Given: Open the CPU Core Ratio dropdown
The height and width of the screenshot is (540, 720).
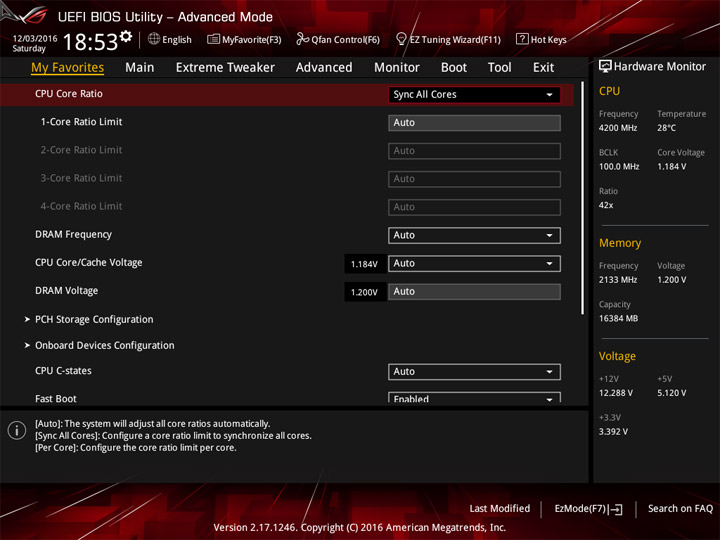Looking at the screenshot, I should [x=474, y=95].
